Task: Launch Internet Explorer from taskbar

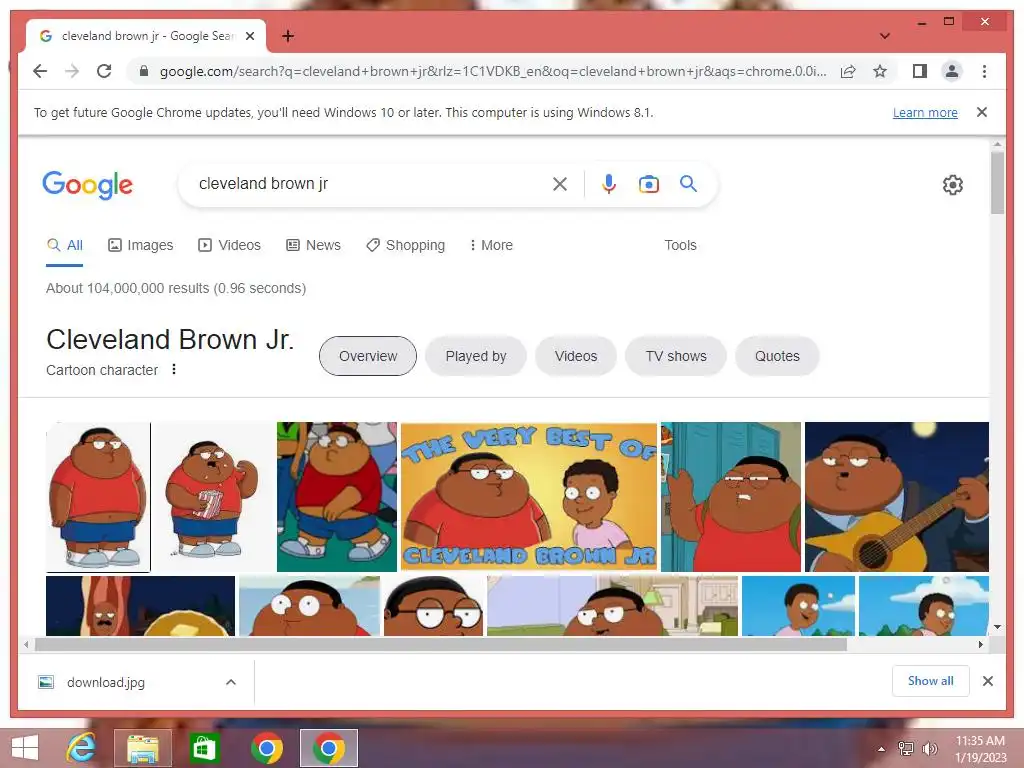Action: click(x=81, y=748)
